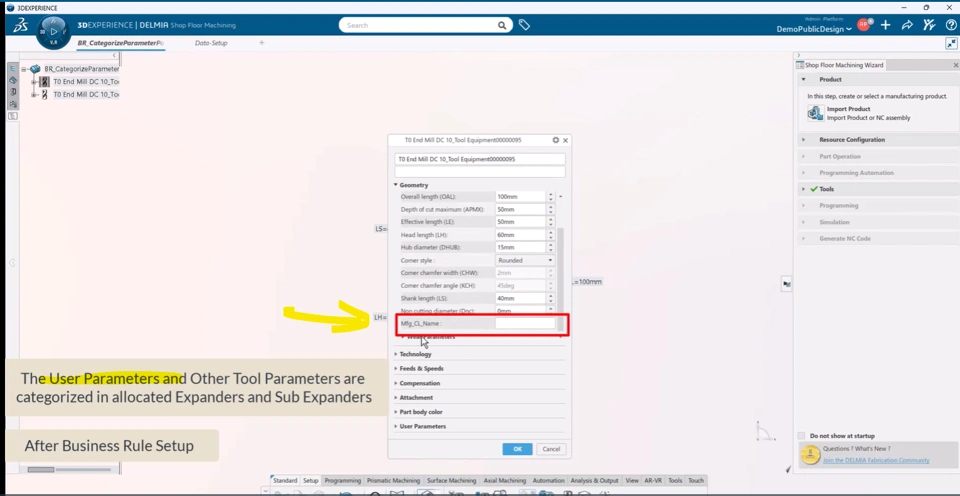Click the bottom boxed left sidebar icon
The image size is (960, 496).
pyautogui.click(x=12, y=116)
